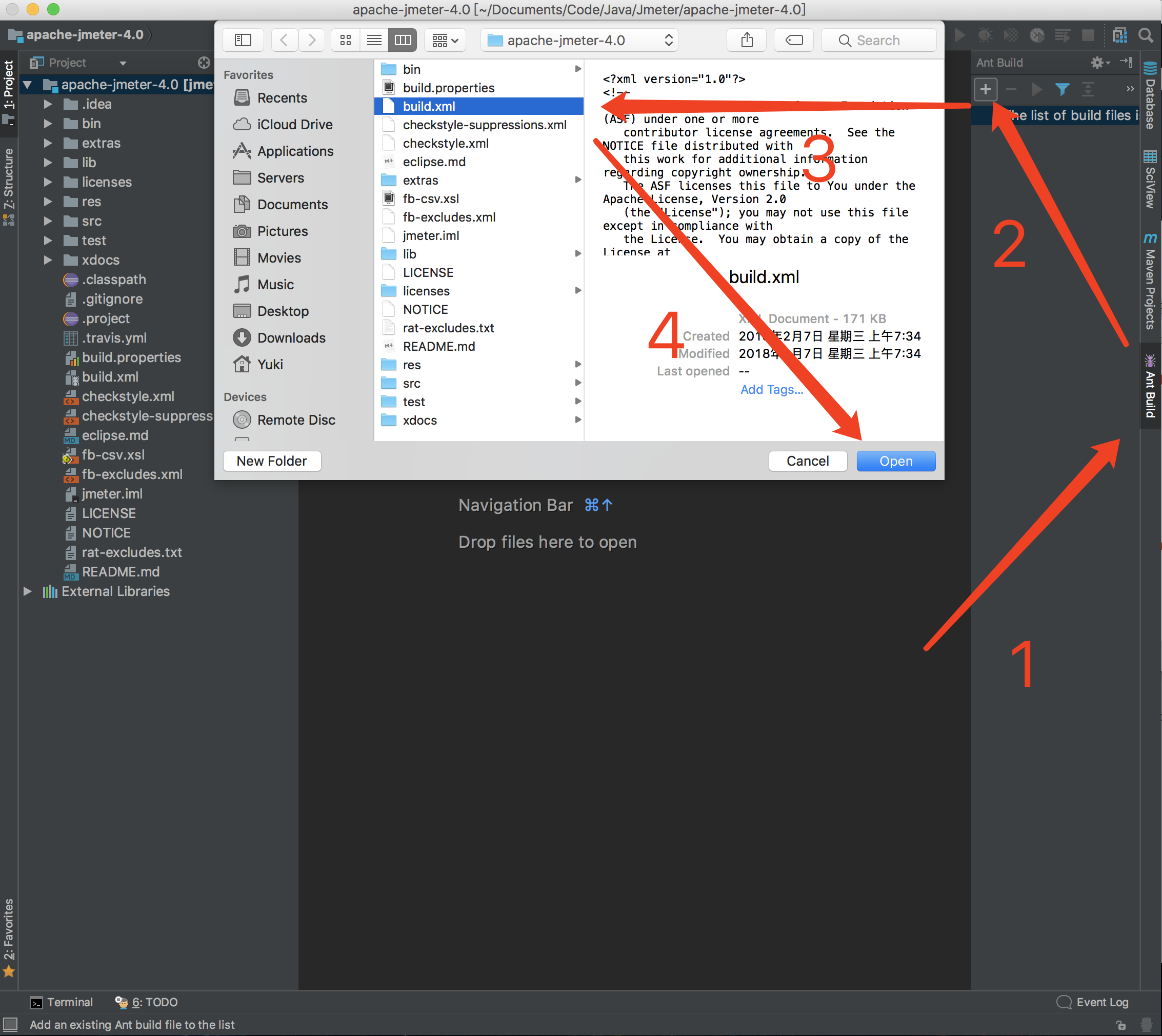Expand External Libraries node
The image size is (1162, 1036).
(27, 591)
